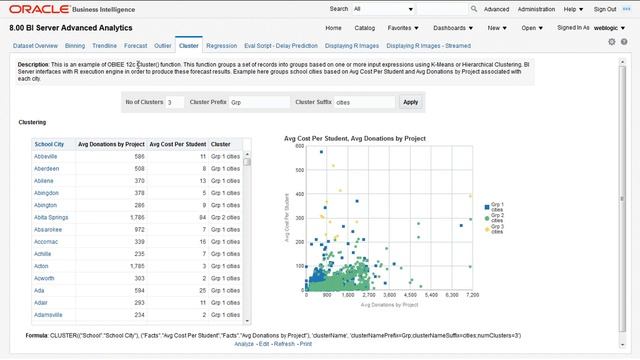Open the search scope All dropdown
640x360 pixels.
383,9
